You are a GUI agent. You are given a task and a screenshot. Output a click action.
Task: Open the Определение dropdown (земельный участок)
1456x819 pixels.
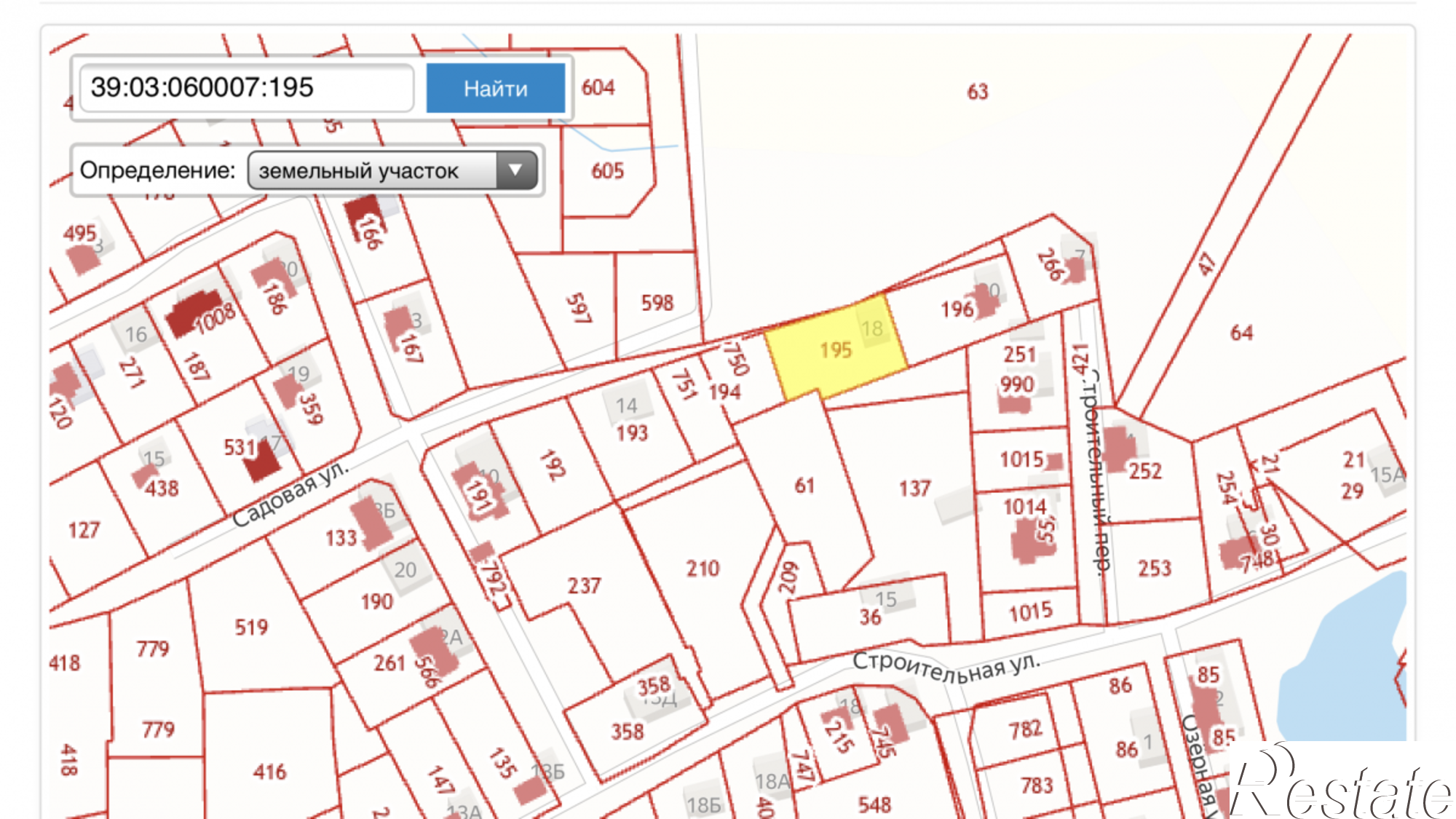pos(392,170)
